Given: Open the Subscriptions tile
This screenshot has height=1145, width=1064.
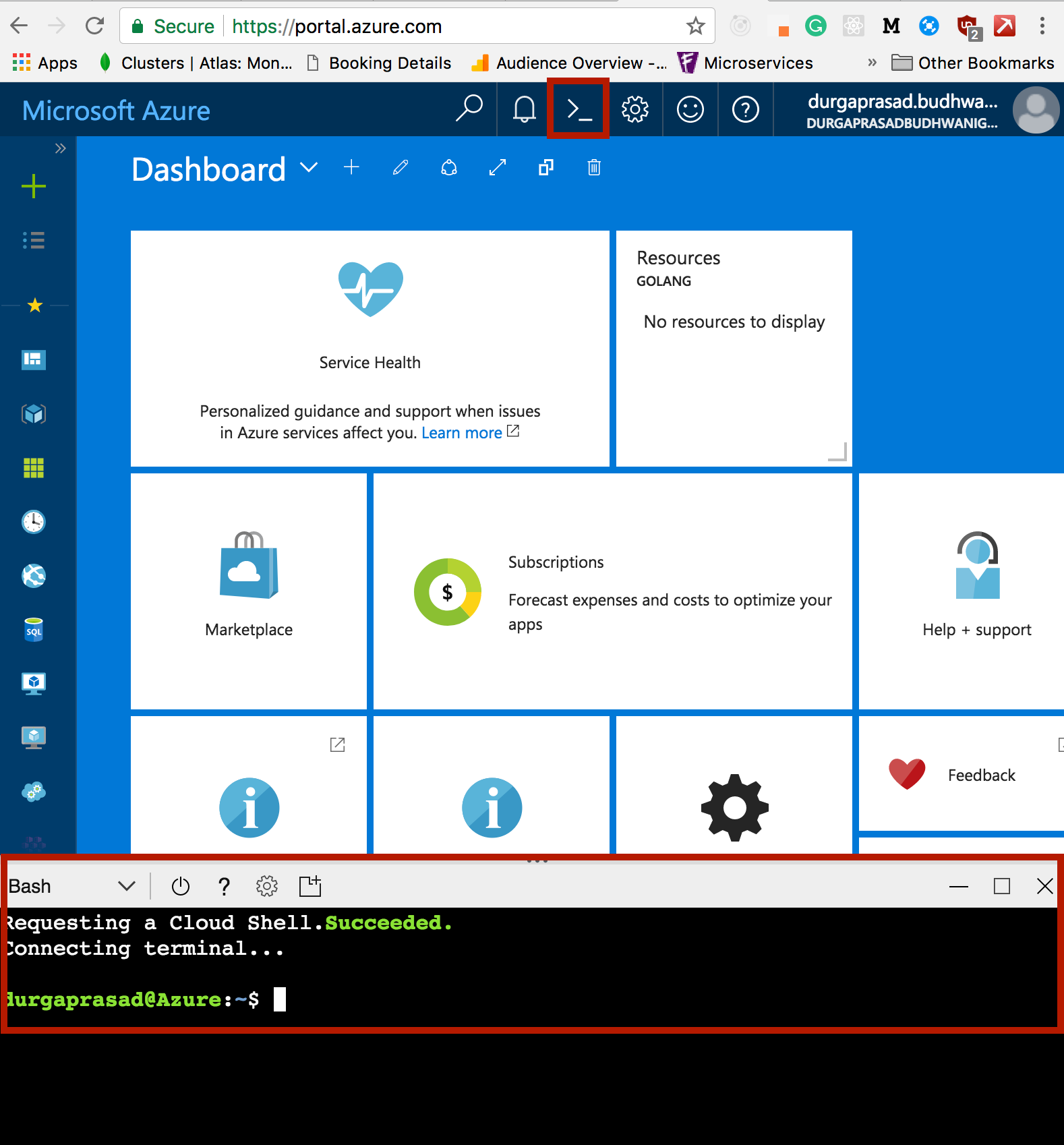Looking at the screenshot, I should click(x=613, y=591).
